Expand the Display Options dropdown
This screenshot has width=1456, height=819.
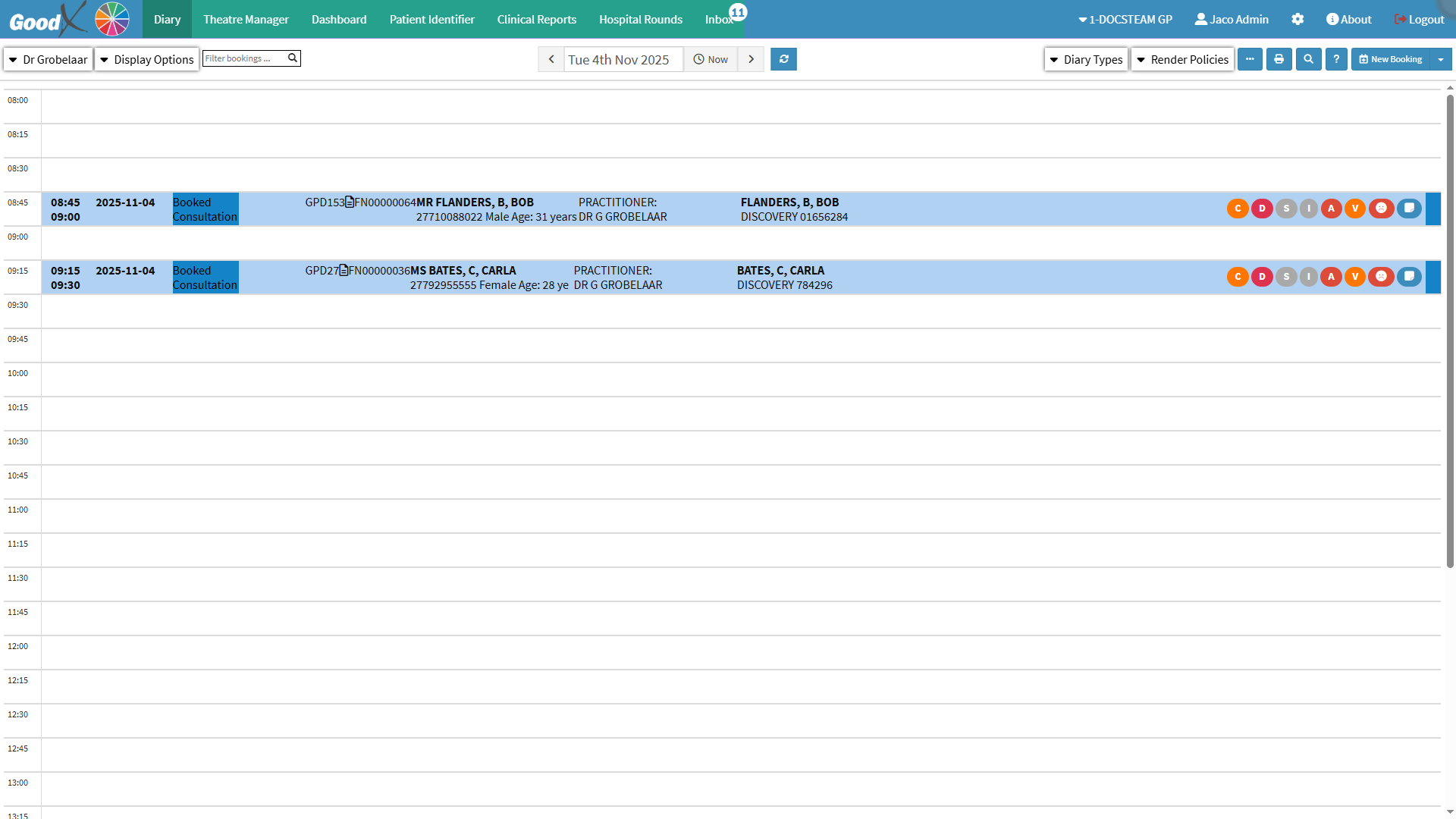pyautogui.click(x=147, y=59)
